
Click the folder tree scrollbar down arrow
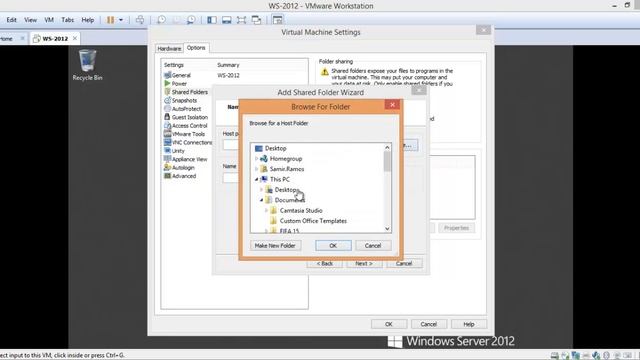[x=387, y=229]
